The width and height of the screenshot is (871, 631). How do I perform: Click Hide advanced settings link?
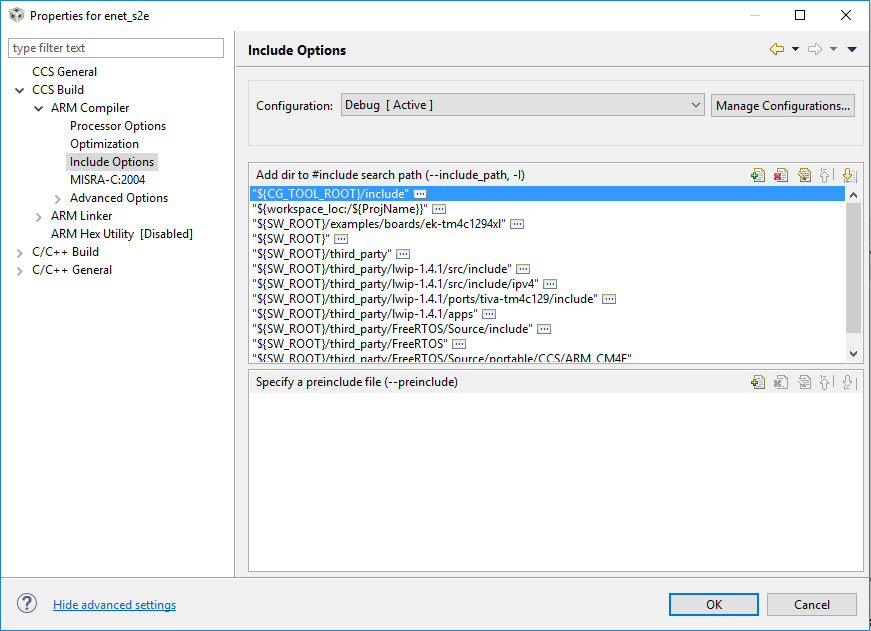tap(114, 605)
